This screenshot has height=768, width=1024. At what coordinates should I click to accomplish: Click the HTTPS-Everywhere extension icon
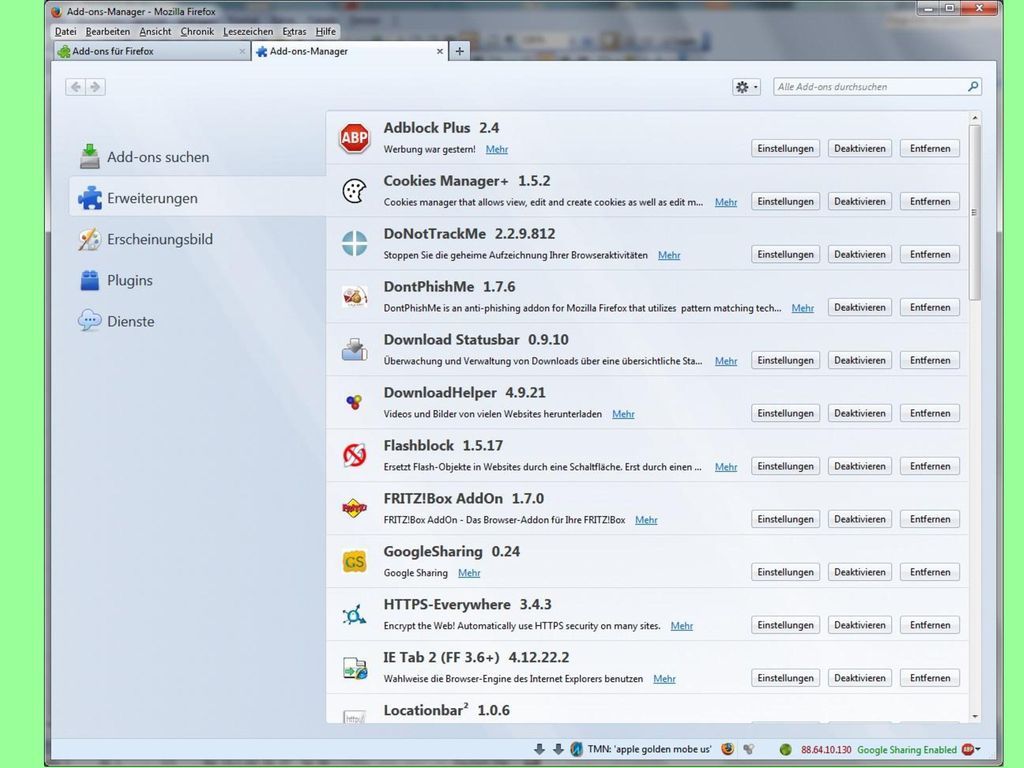coord(354,615)
